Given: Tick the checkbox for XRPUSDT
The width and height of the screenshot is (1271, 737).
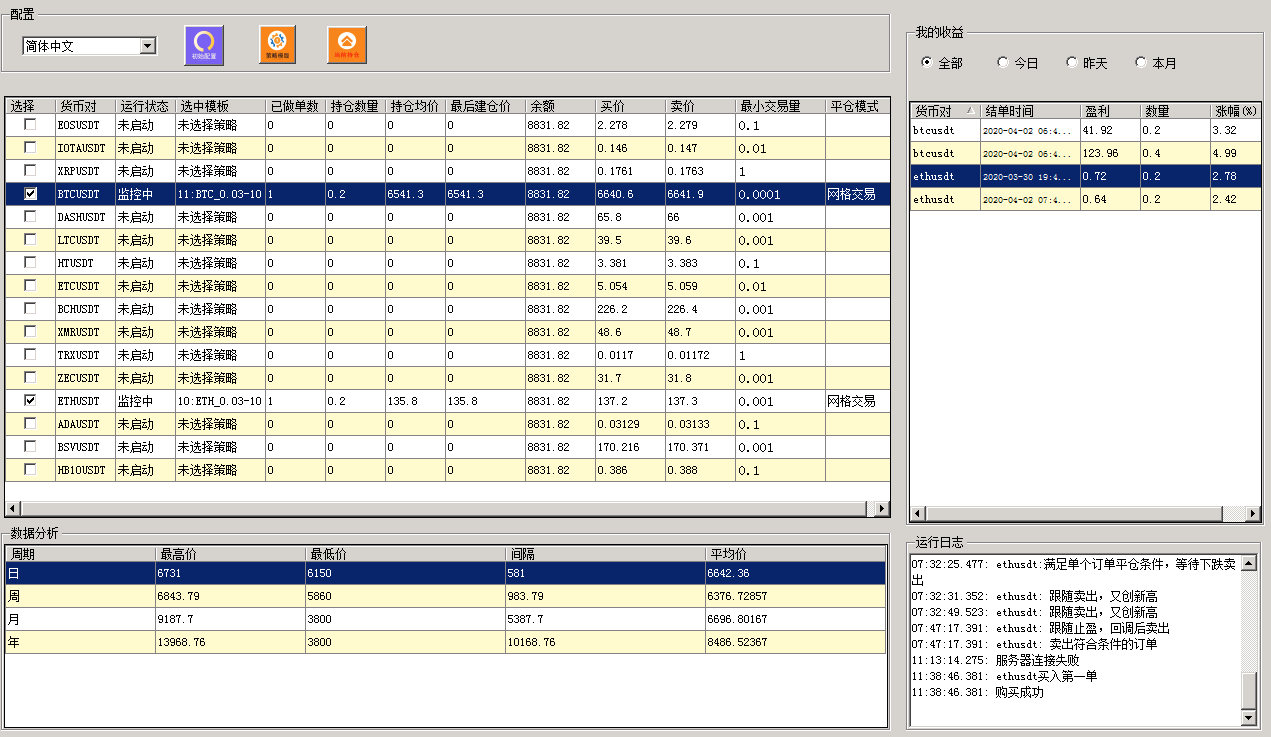Looking at the screenshot, I should [31, 171].
